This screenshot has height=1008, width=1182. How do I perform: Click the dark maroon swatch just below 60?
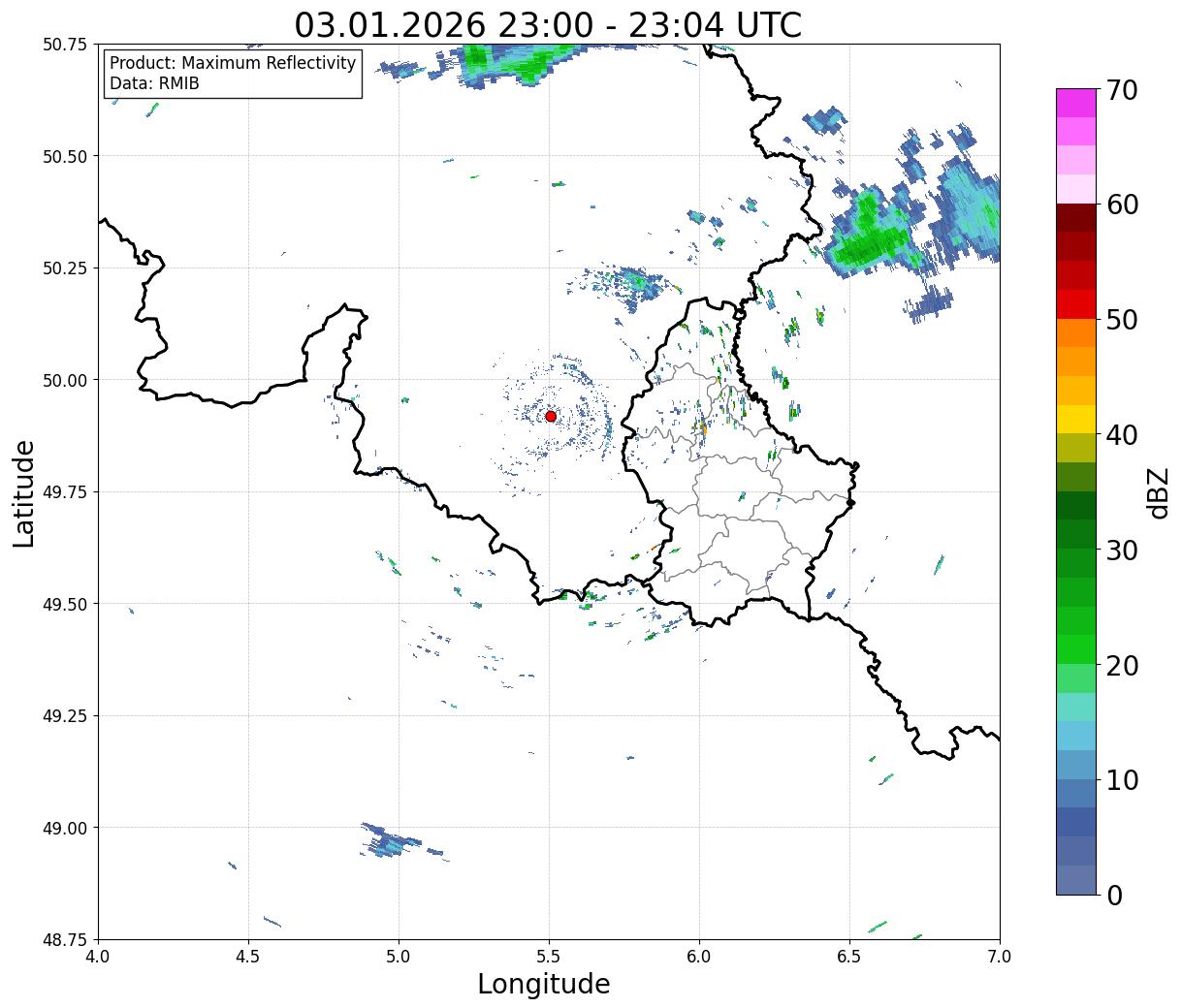point(1076,217)
